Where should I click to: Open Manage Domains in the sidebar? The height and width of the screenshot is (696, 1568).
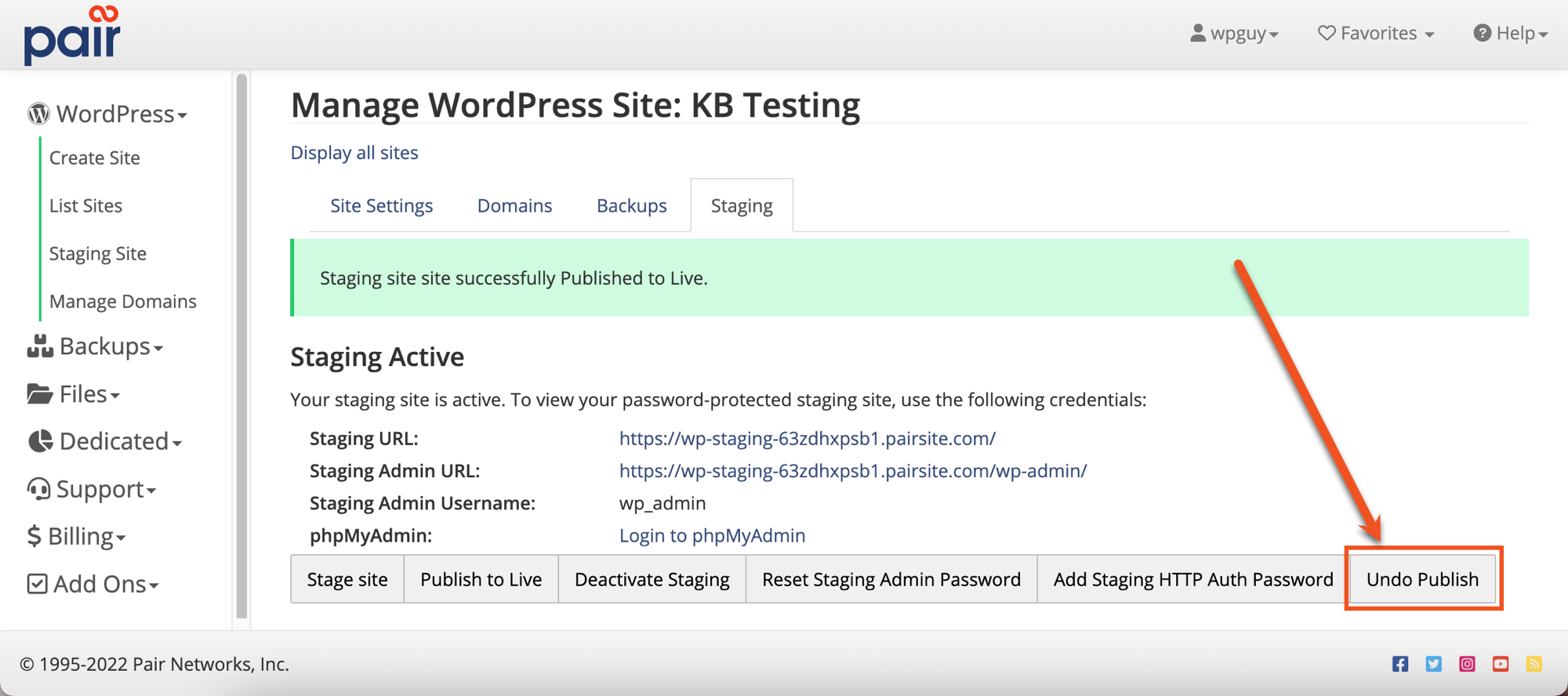(x=123, y=302)
